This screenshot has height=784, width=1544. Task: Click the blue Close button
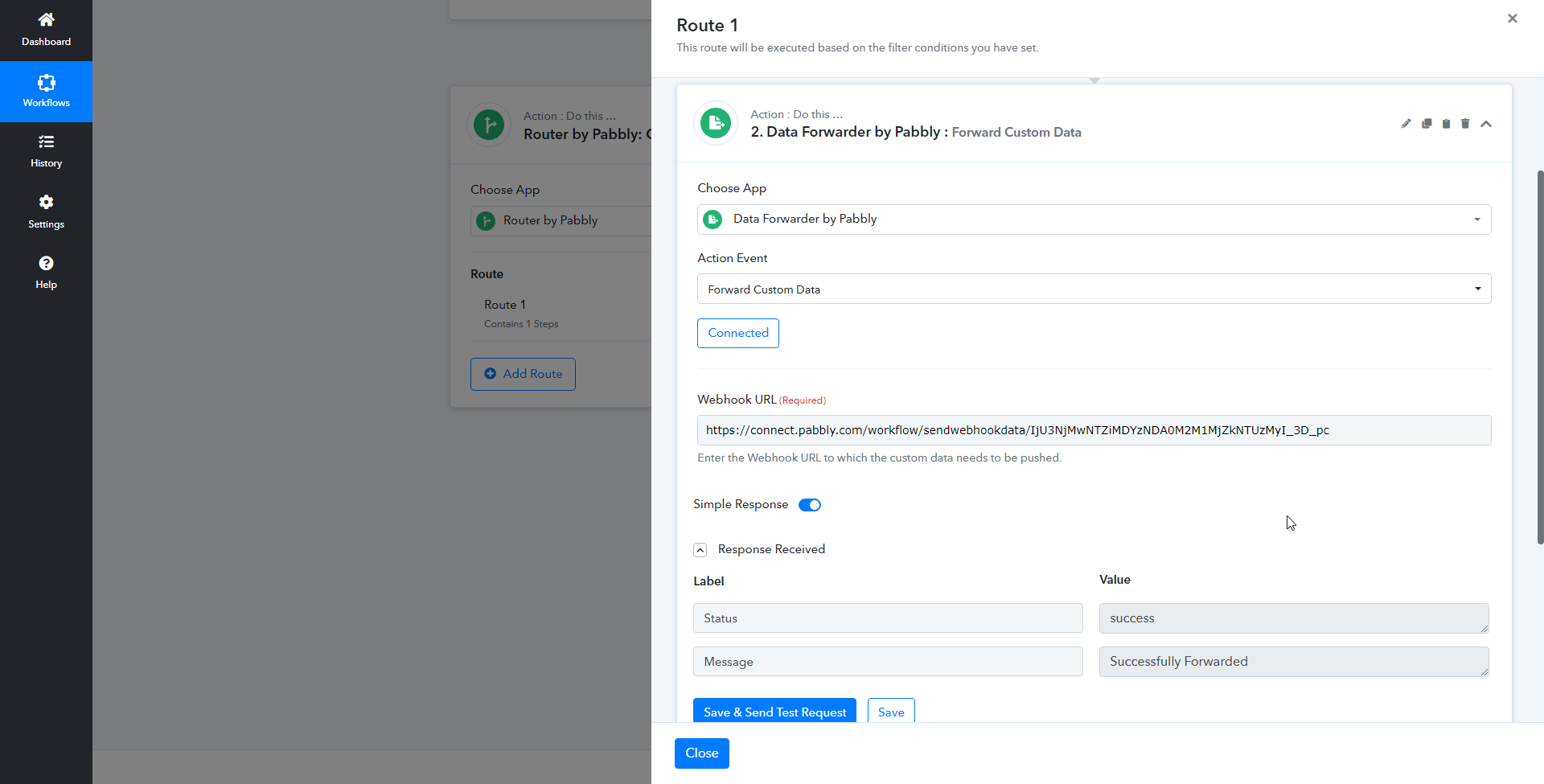click(x=702, y=753)
